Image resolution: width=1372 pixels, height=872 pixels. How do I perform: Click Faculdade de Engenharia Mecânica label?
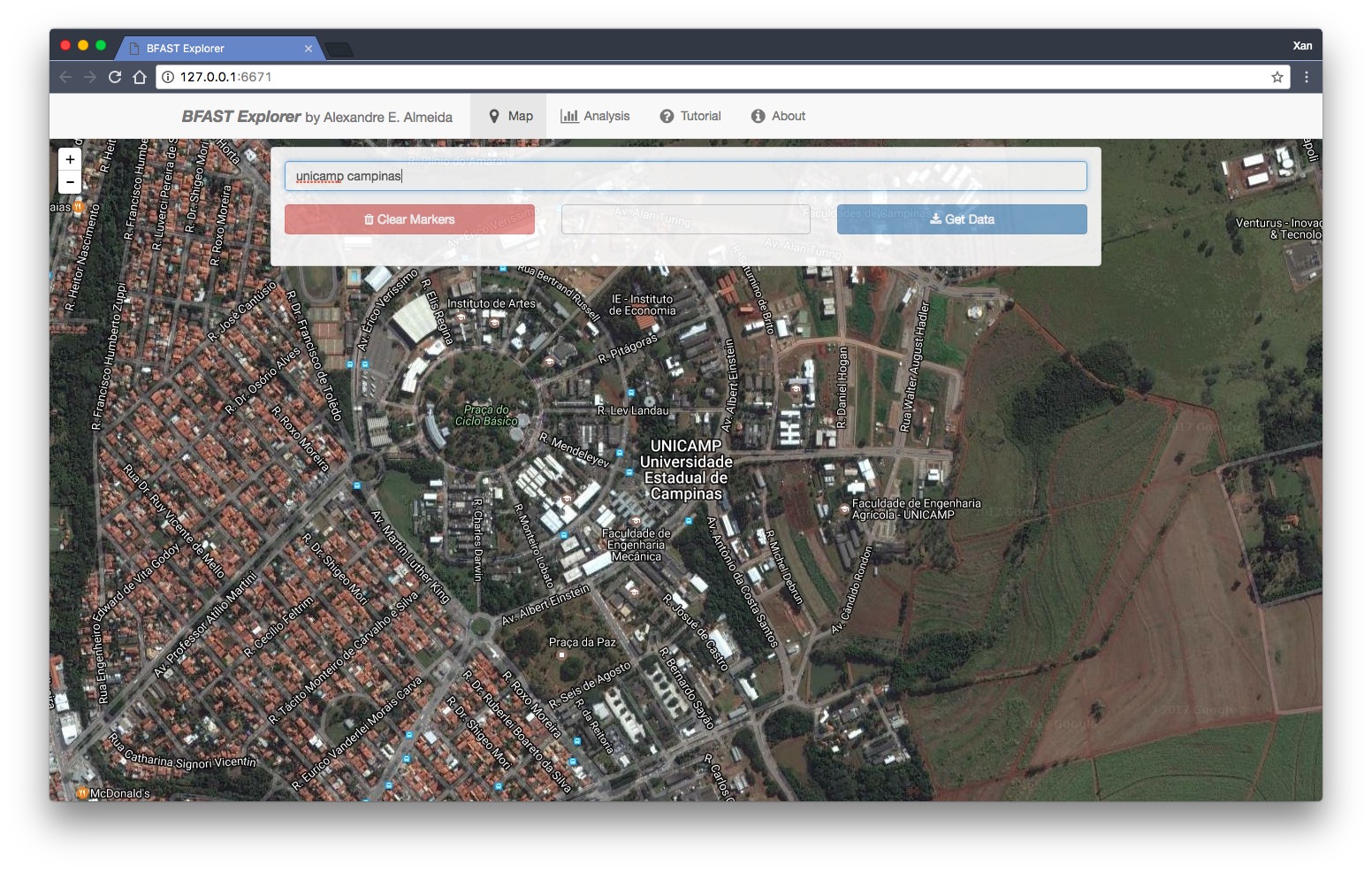[636, 545]
